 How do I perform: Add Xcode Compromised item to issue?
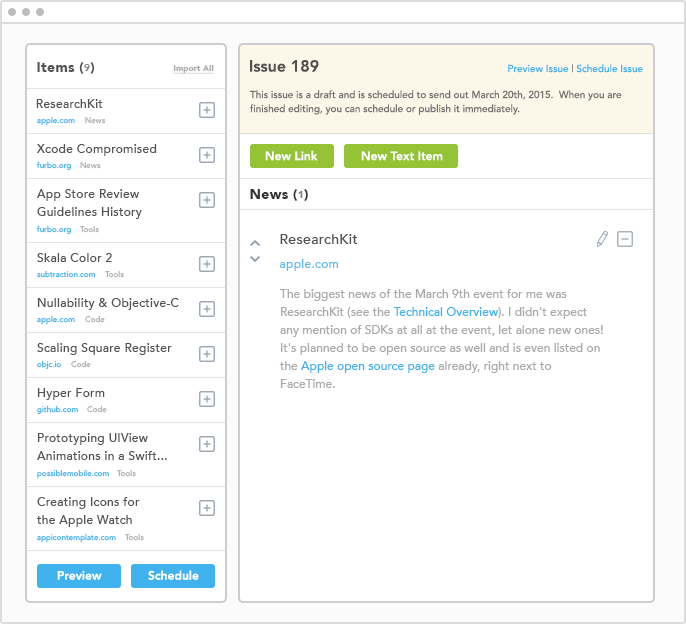pos(207,155)
